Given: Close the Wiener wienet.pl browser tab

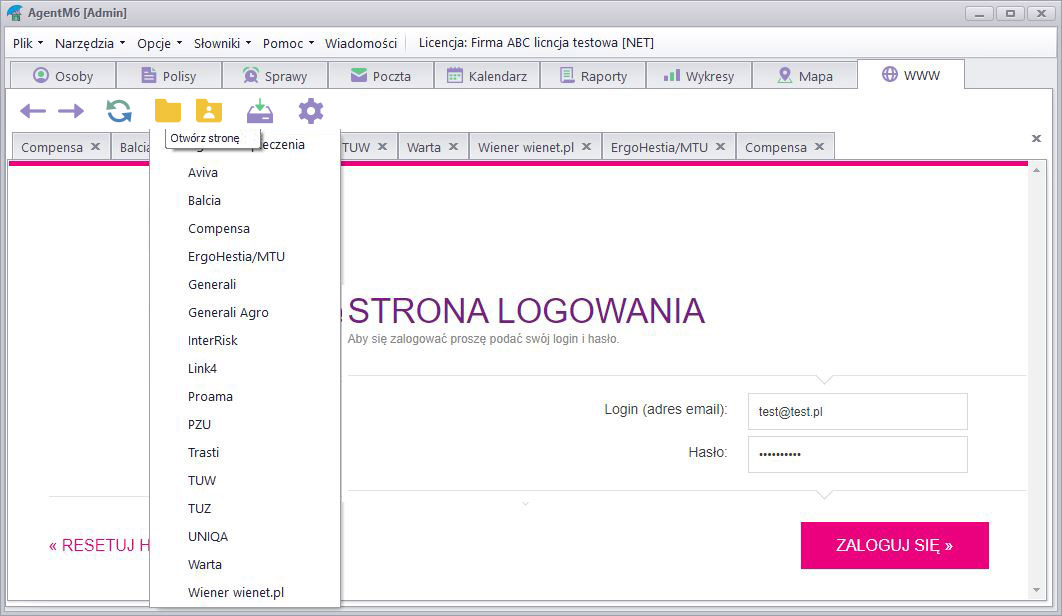Looking at the screenshot, I should click(587, 146).
